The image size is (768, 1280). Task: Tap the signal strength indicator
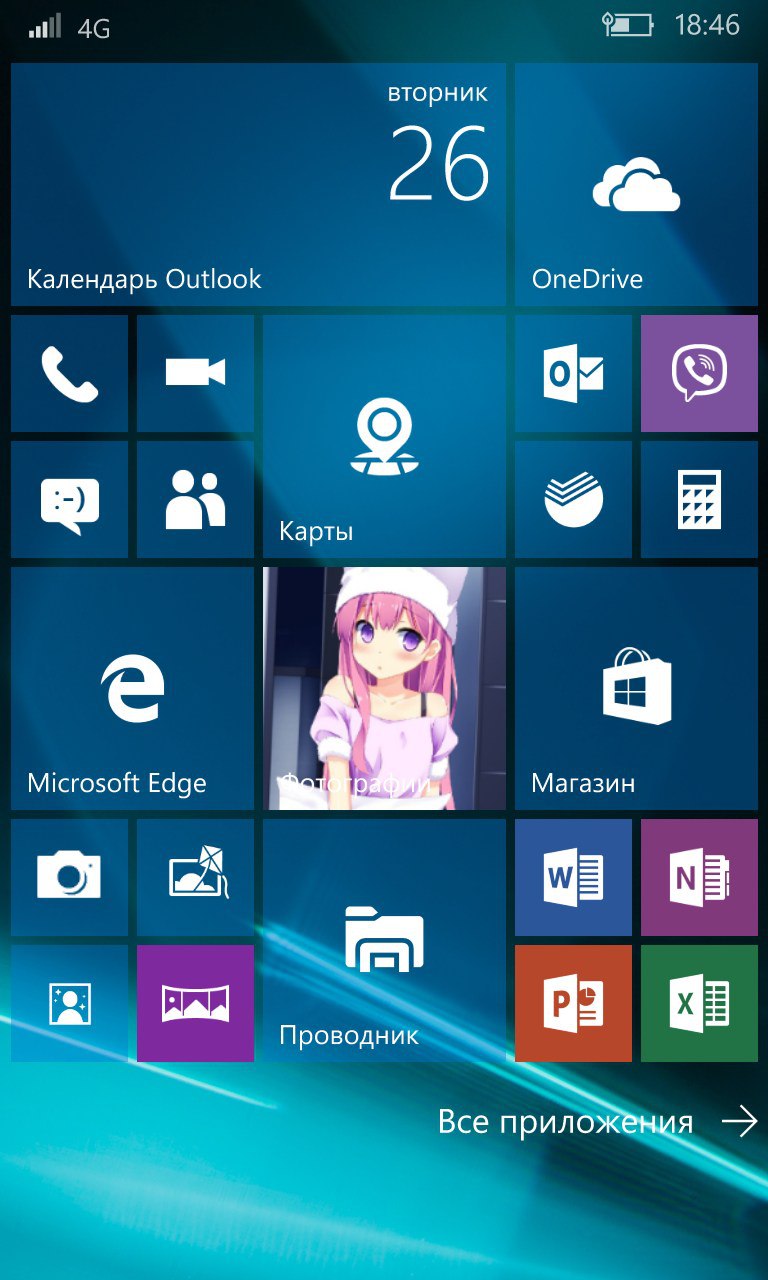[45, 26]
